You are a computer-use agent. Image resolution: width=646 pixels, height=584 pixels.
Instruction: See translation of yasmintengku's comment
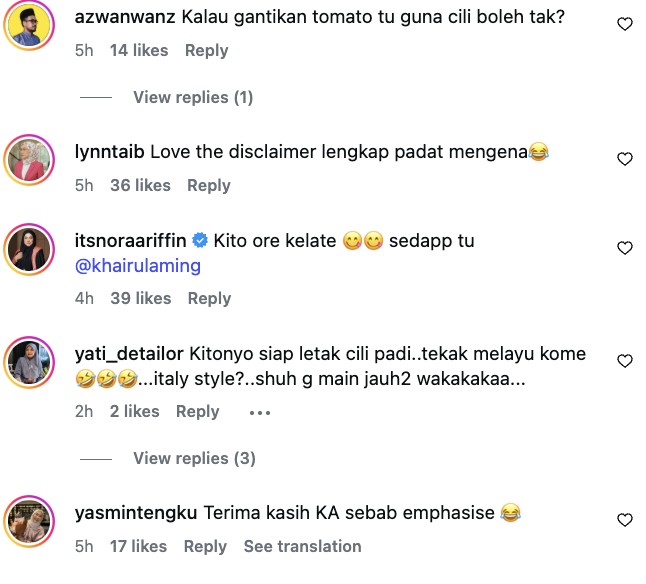[x=302, y=546]
